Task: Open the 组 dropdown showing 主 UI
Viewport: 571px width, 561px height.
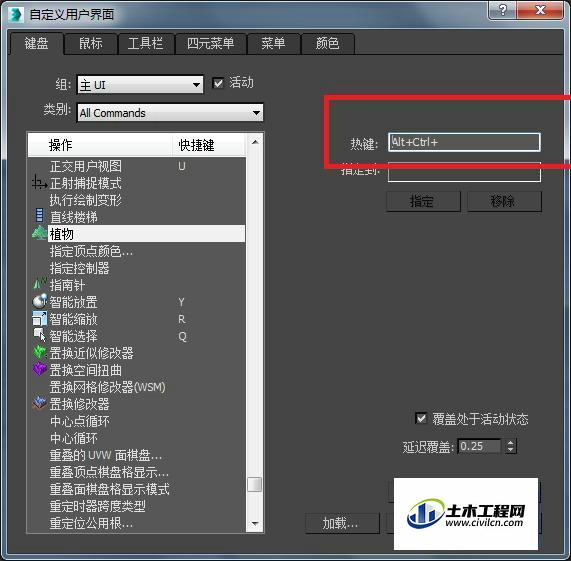Action: (x=140, y=85)
